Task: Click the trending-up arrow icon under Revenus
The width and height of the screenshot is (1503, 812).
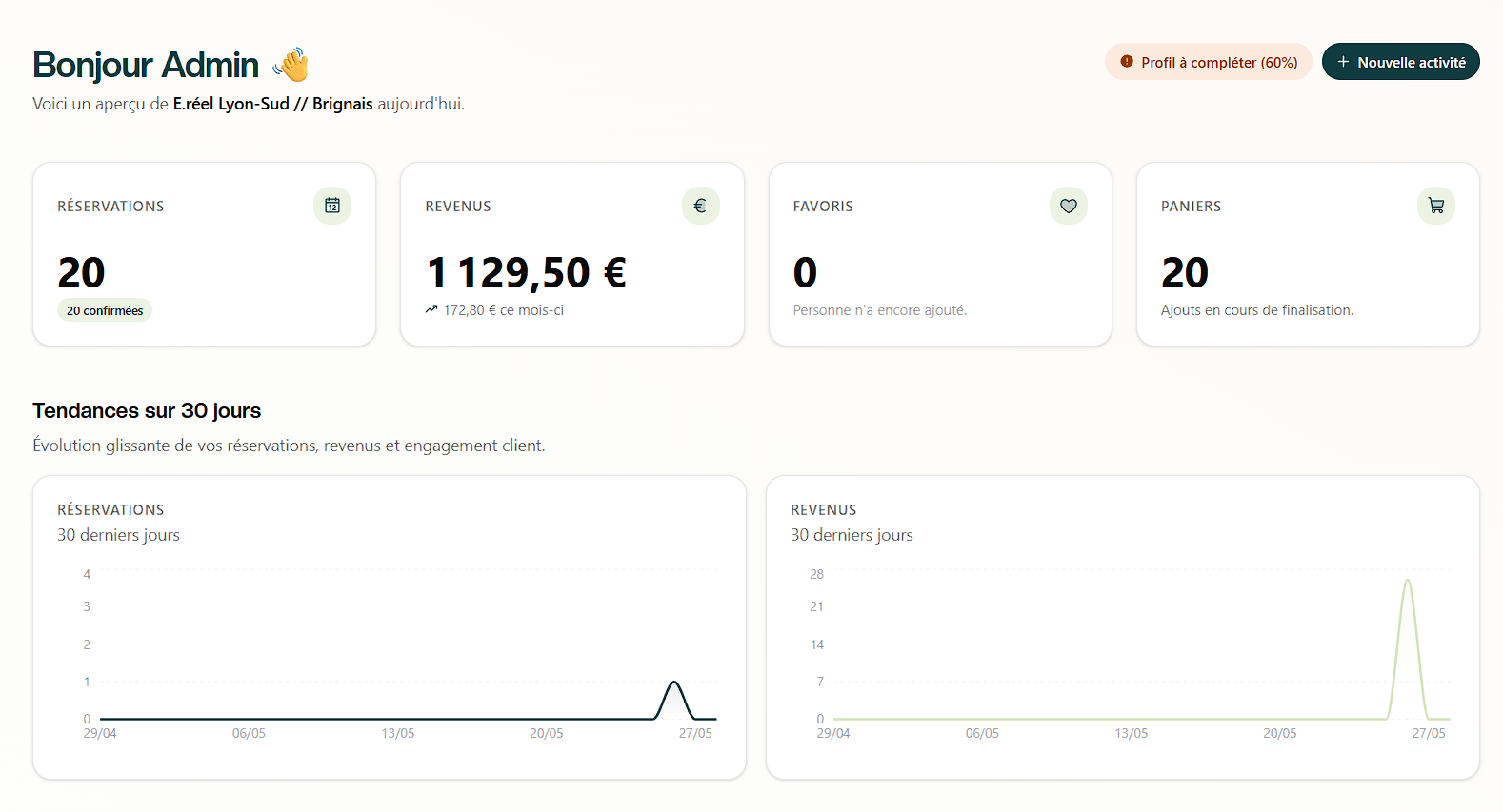Action: click(431, 309)
